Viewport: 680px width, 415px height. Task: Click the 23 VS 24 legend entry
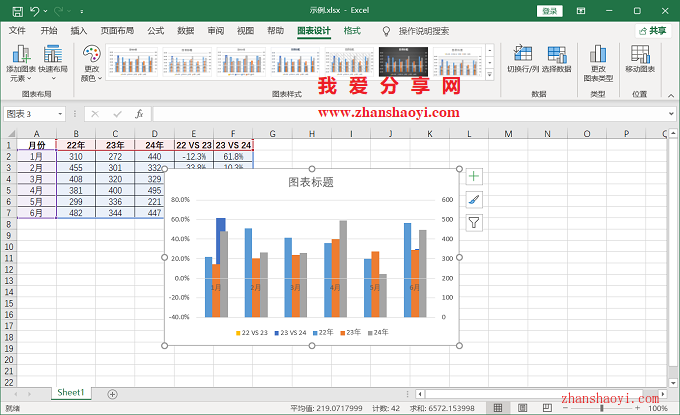(x=290, y=333)
